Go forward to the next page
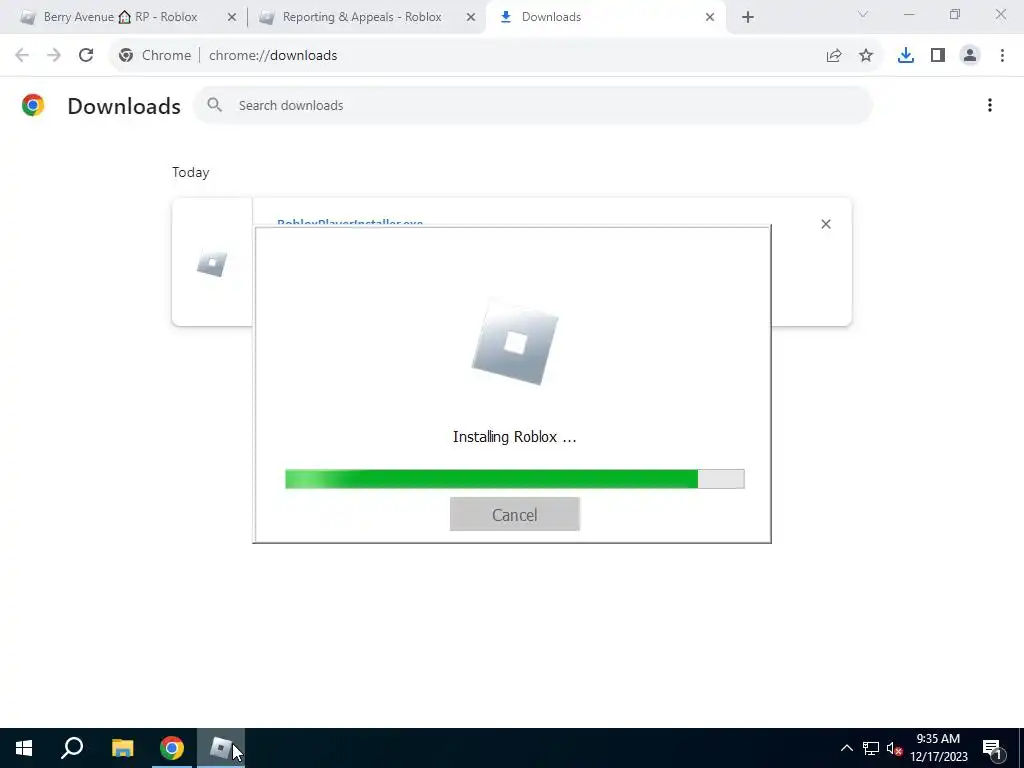This screenshot has width=1024, height=768. pos(54,56)
